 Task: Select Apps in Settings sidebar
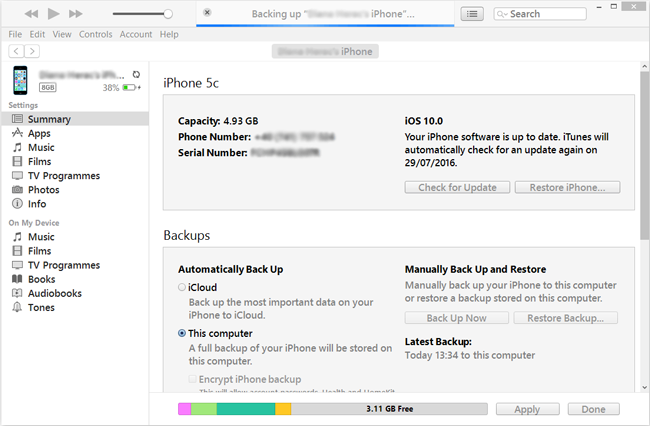coord(75,133)
